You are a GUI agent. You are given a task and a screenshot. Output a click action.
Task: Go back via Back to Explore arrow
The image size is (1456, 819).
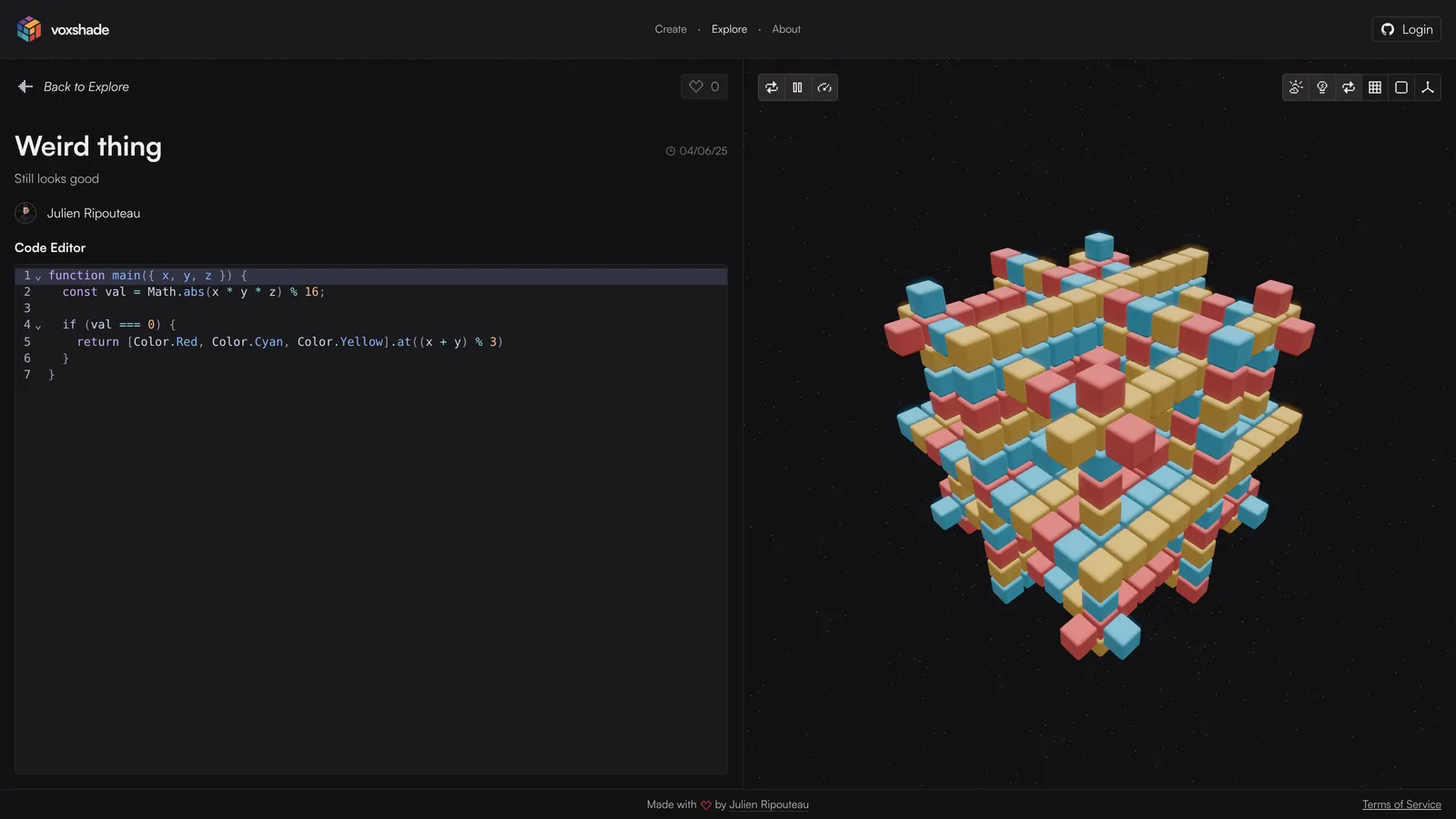point(73,86)
